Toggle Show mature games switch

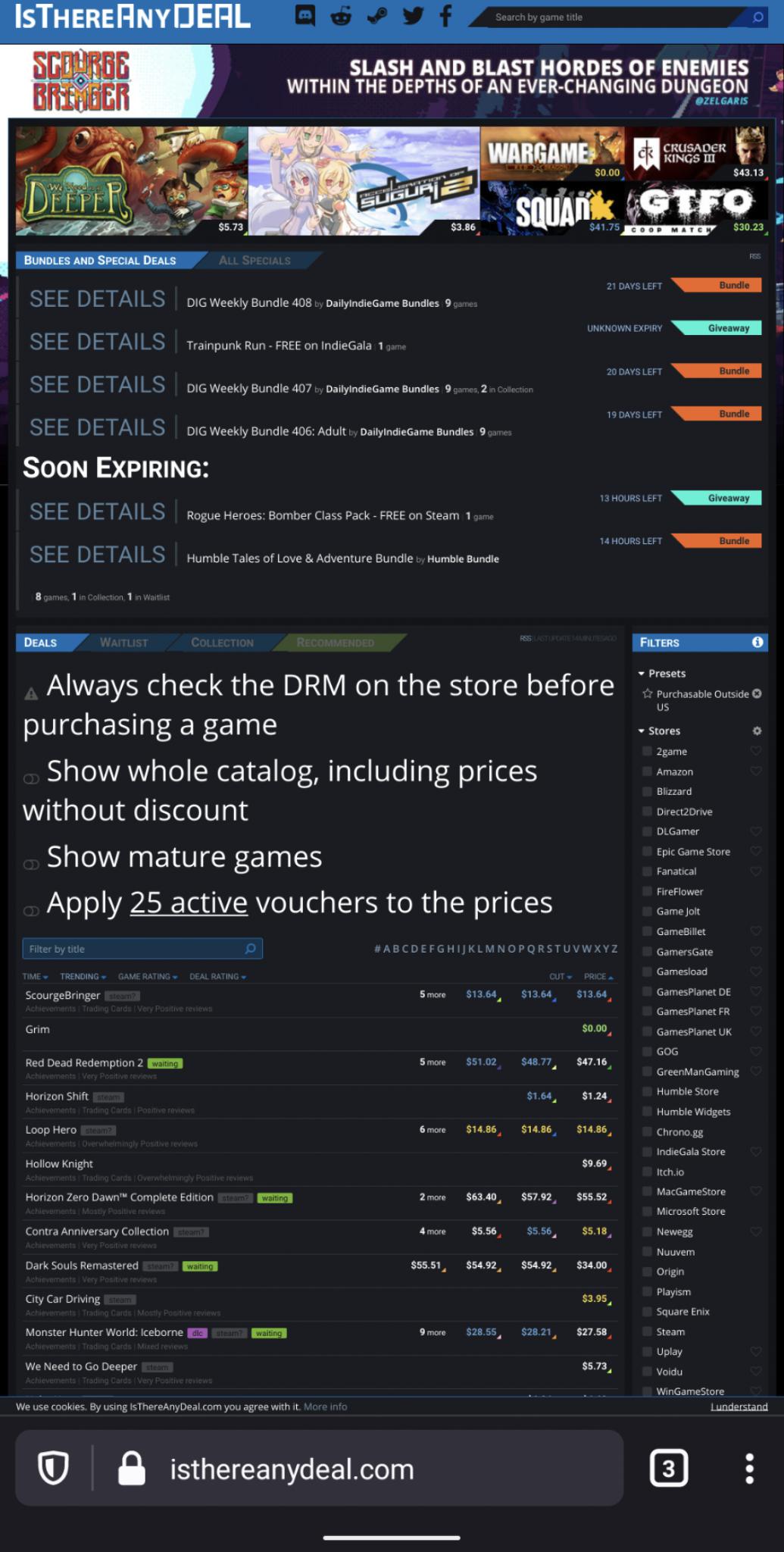pos(31,865)
